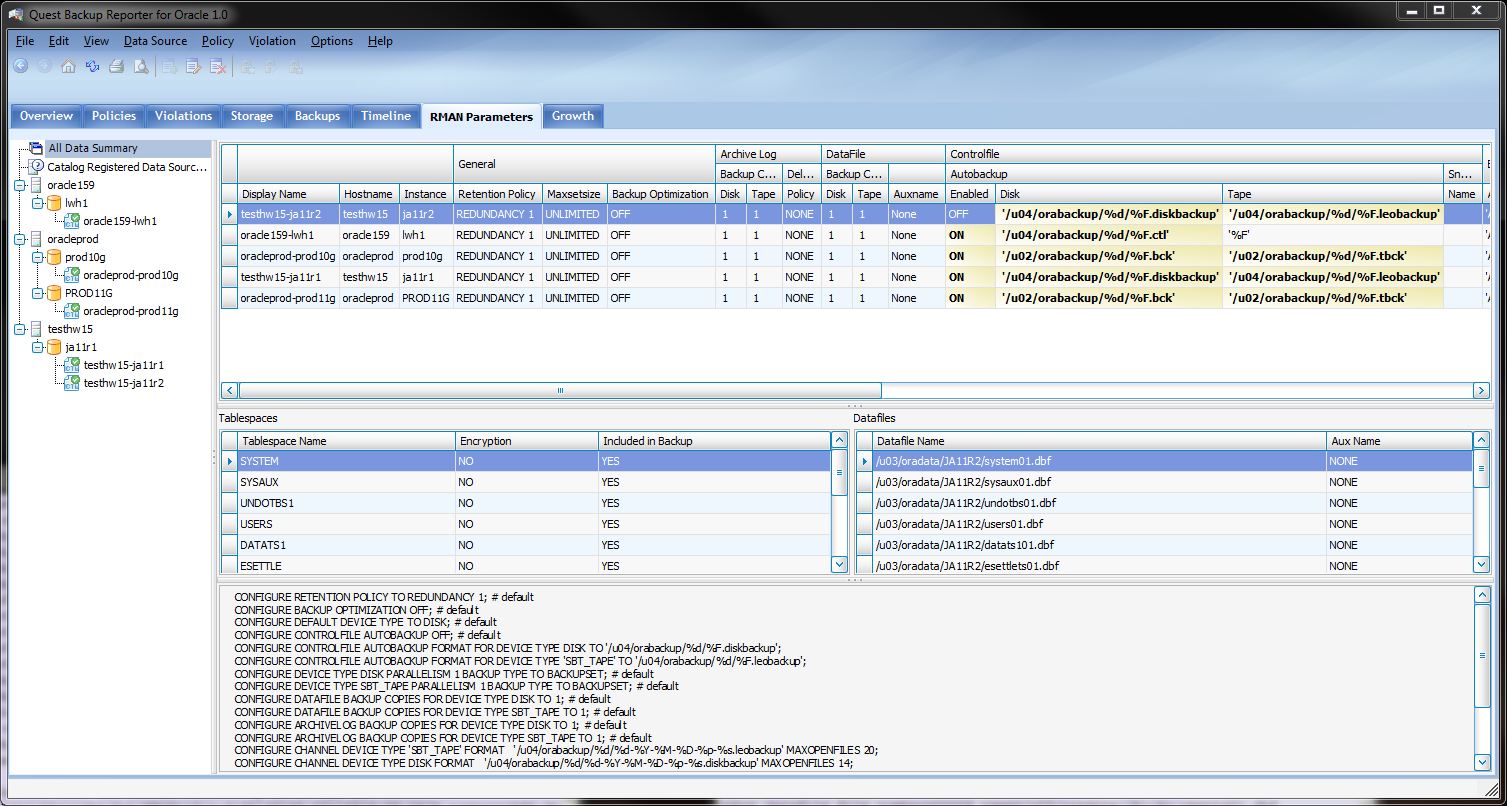Click the Edit item pencil toolbar icon
Image resolution: width=1507 pixels, height=806 pixels.
tap(194, 67)
